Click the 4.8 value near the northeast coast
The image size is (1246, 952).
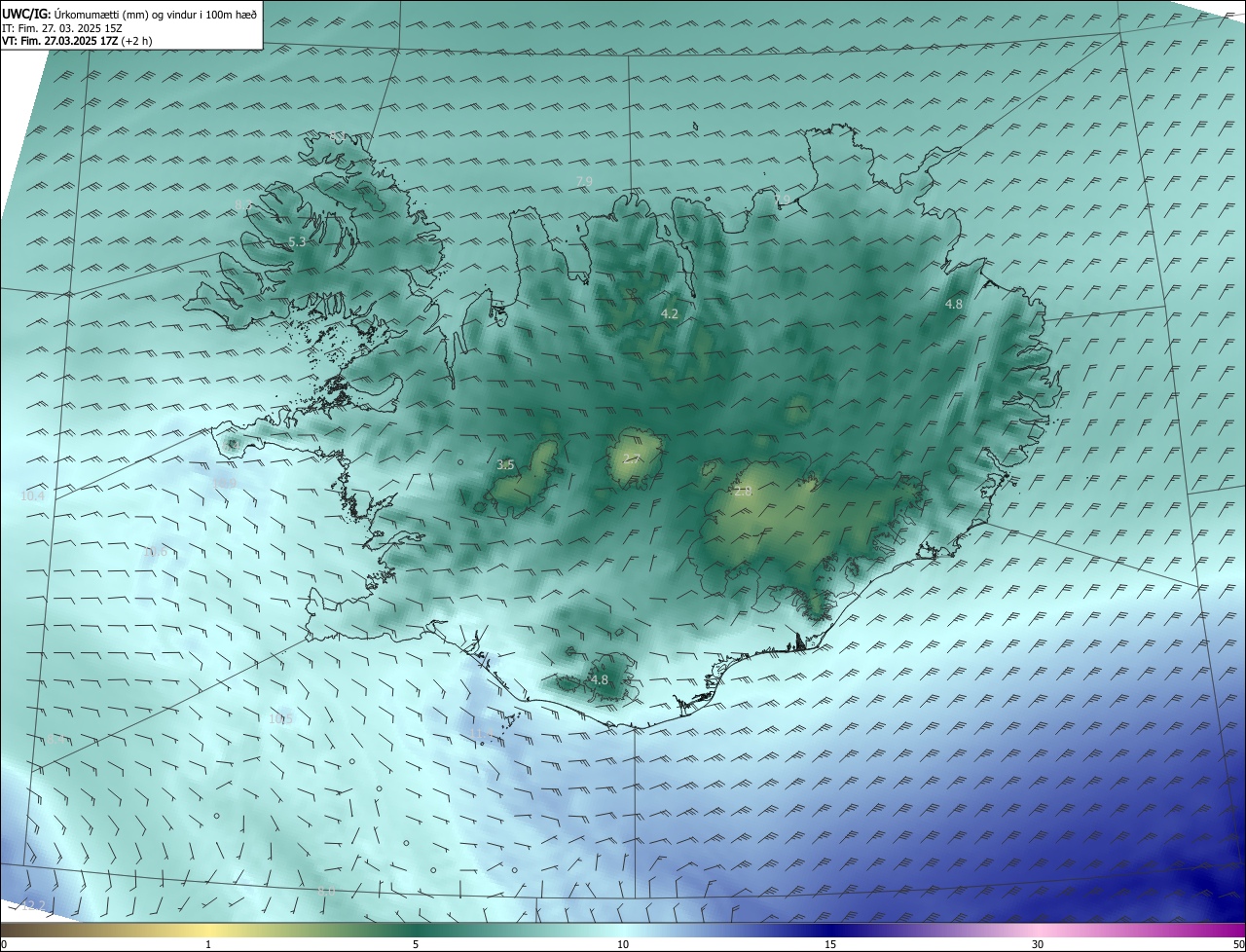point(954,304)
